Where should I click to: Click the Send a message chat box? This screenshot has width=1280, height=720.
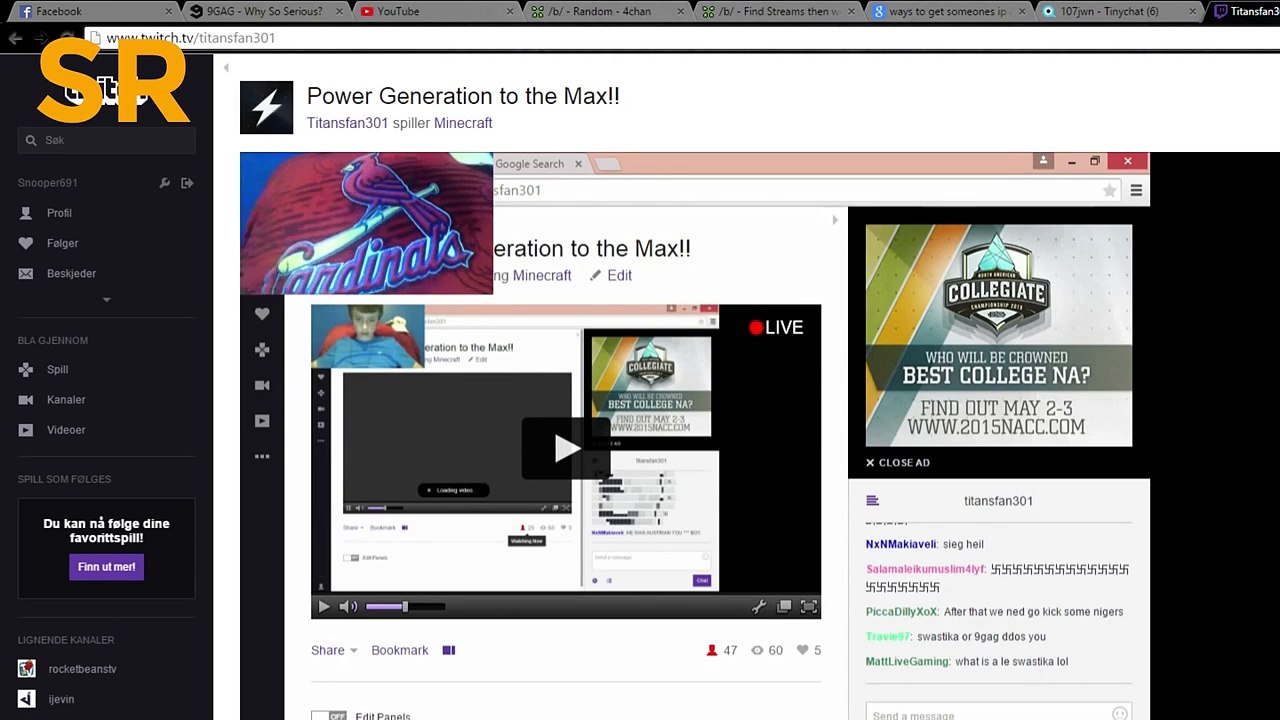pos(999,714)
